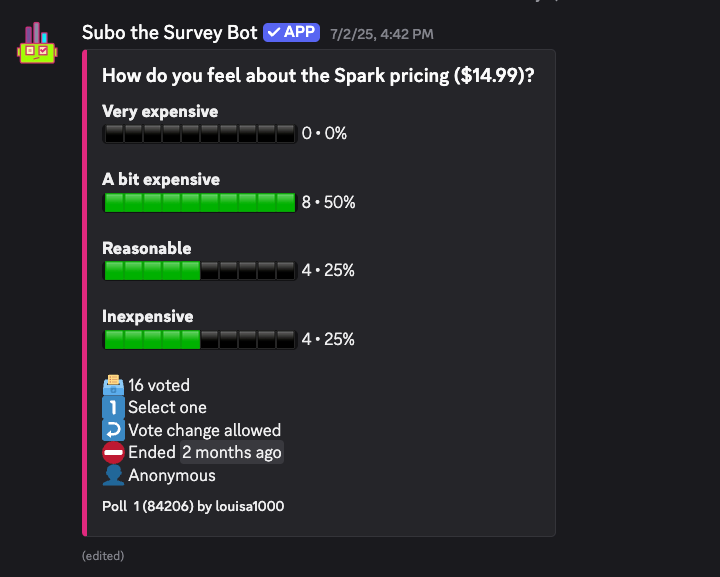
Task: Click the 8 • 50% vote count
Action: [328, 202]
